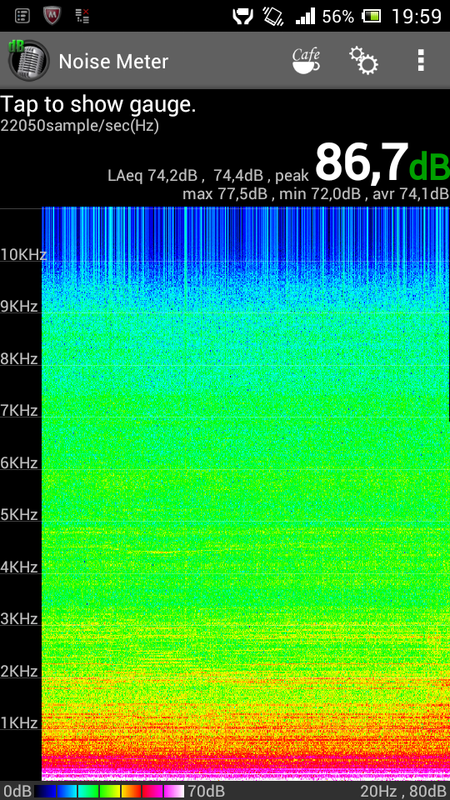Click the color scale legend bar
This screenshot has width=450, height=800.
(x=109, y=791)
